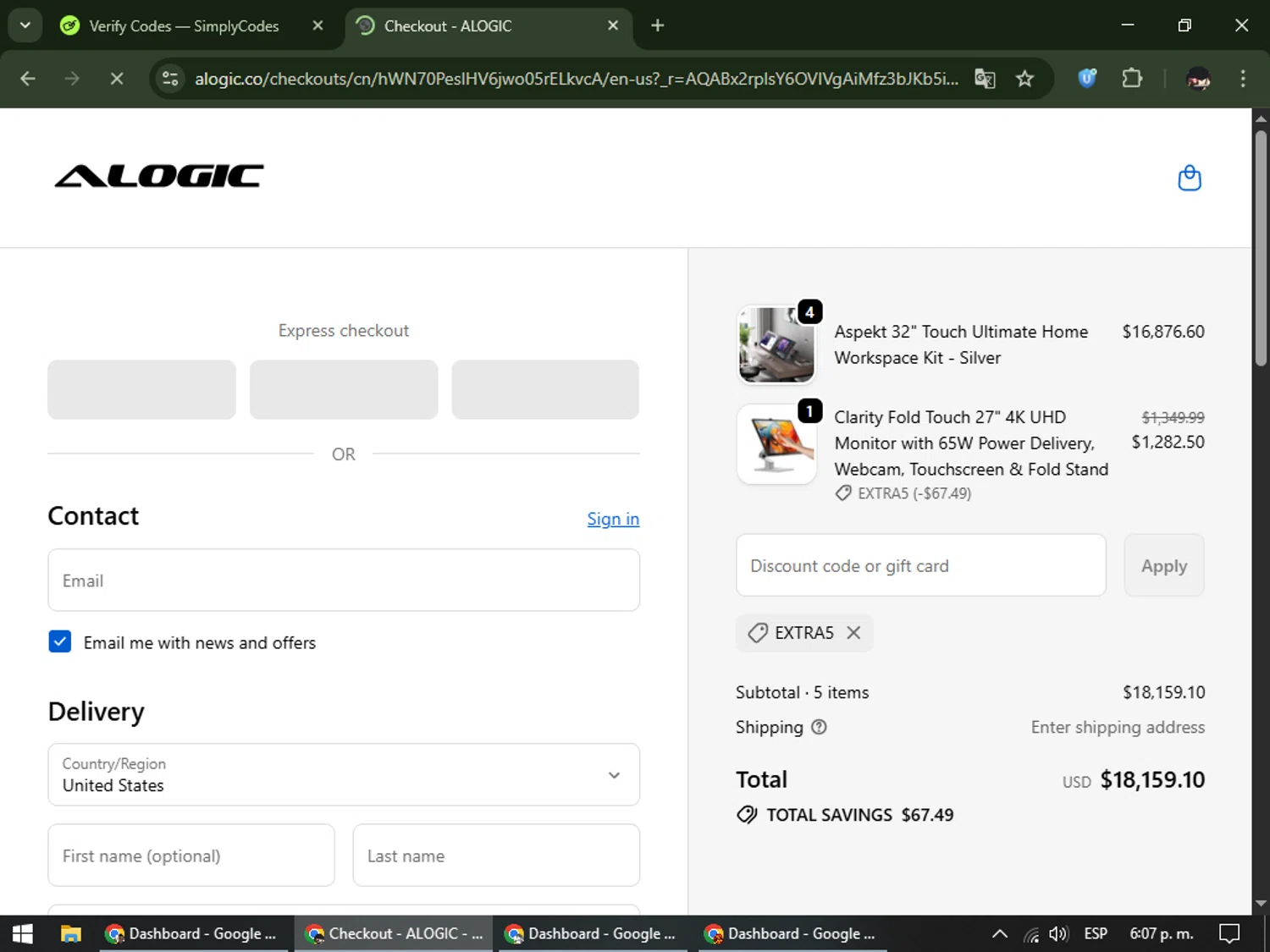Viewport: 1270px width, 952px height.
Task: Open the shopping bag cart icon
Action: tap(1189, 178)
